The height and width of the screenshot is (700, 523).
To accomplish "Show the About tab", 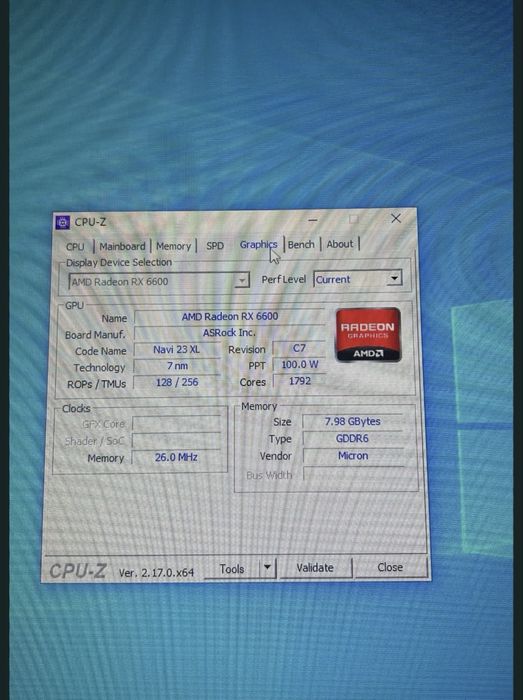I will click(340, 244).
